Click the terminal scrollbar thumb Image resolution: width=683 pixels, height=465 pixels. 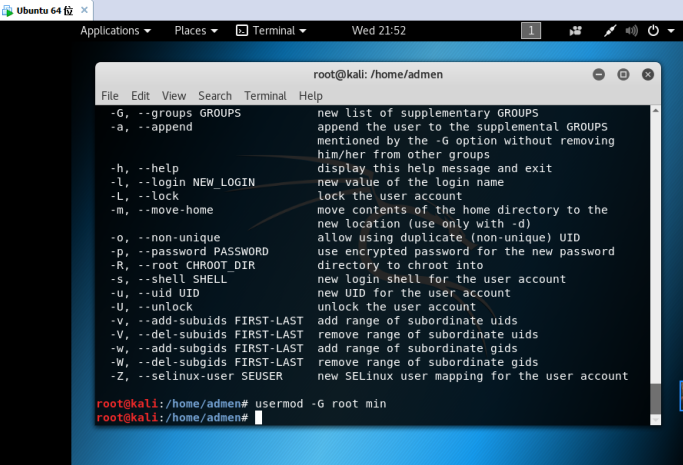coord(656,399)
